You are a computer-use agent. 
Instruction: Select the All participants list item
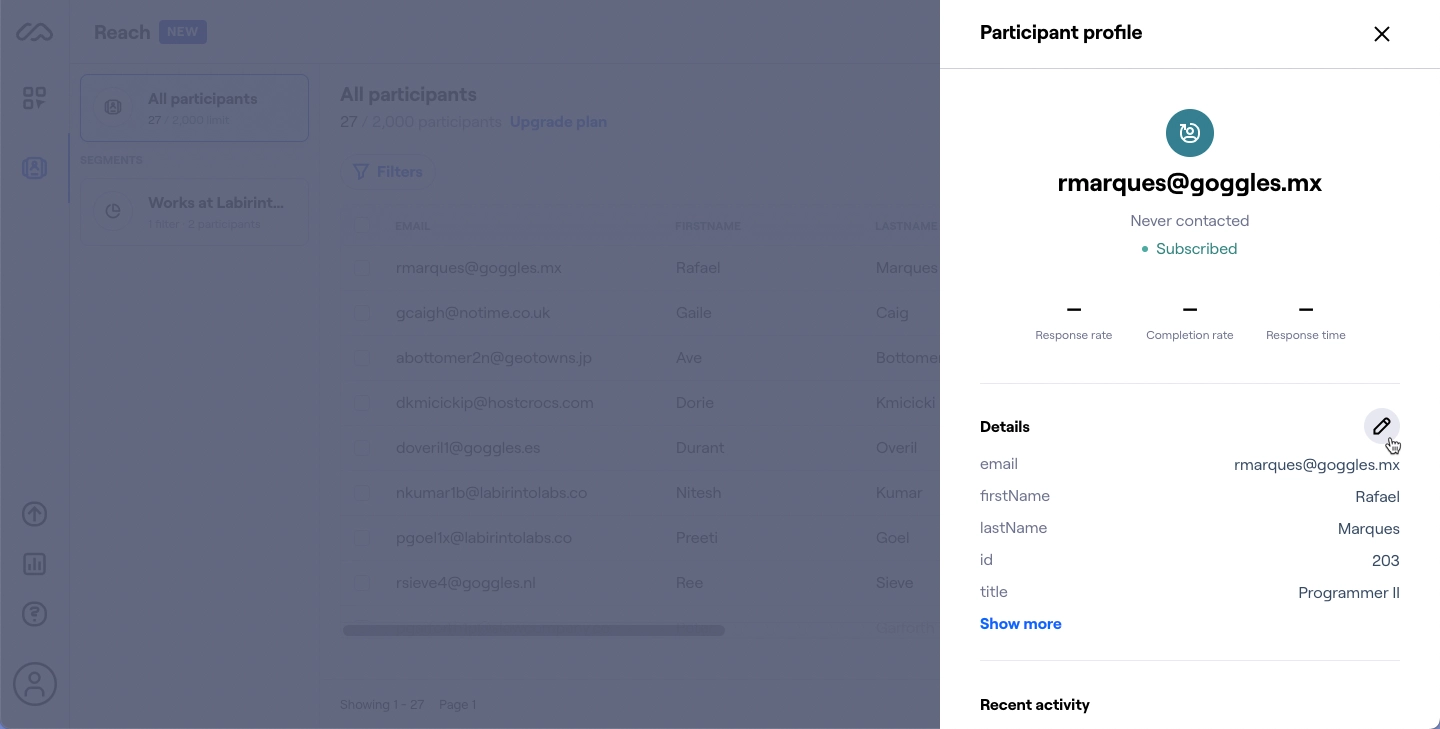194,107
